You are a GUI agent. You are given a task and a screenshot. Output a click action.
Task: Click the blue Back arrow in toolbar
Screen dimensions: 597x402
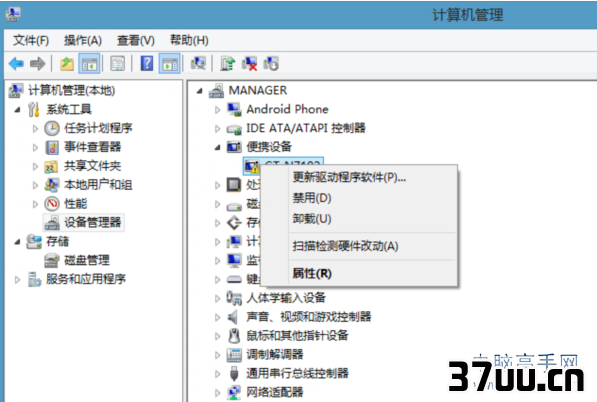[x=16, y=64]
